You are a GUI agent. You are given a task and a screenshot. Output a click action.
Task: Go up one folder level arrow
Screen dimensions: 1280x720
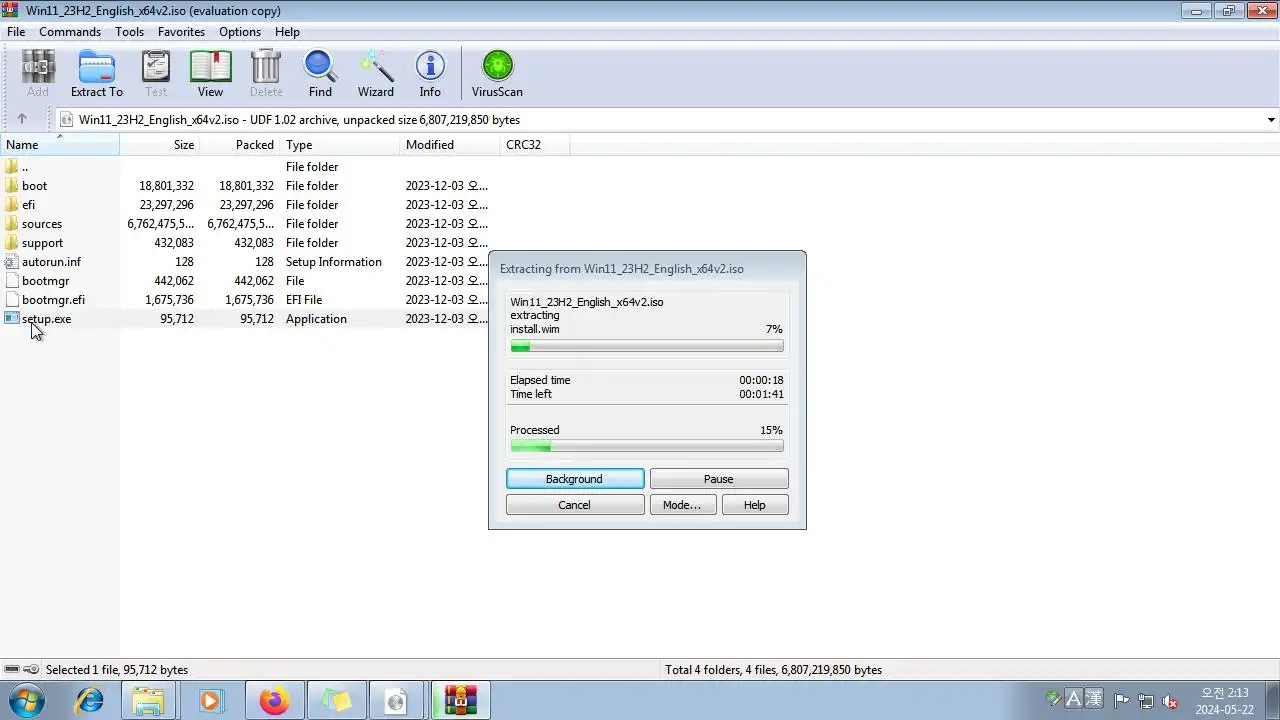[x=22, y=119]
